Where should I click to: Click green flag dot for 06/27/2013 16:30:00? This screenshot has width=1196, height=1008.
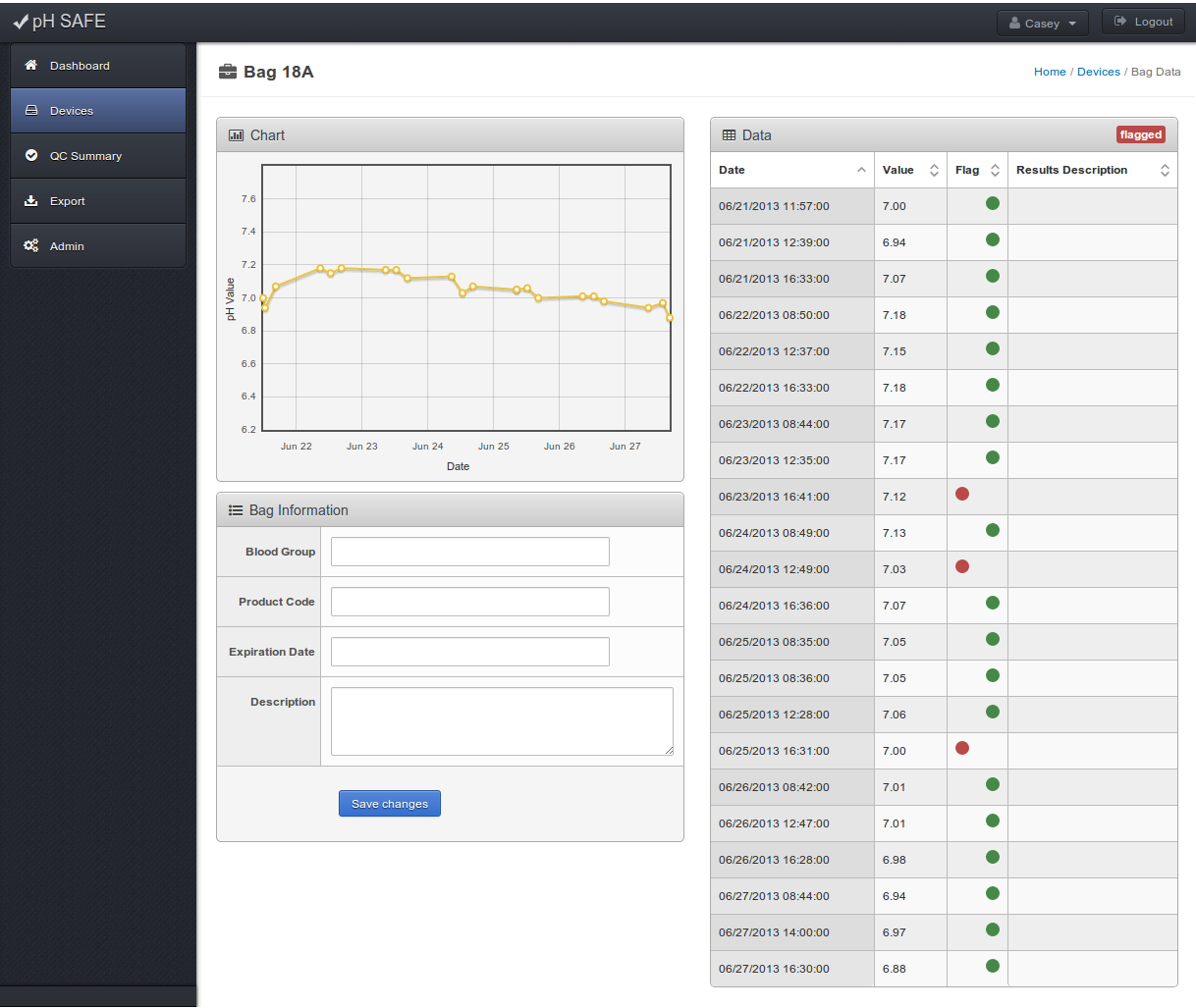[993, 966]
